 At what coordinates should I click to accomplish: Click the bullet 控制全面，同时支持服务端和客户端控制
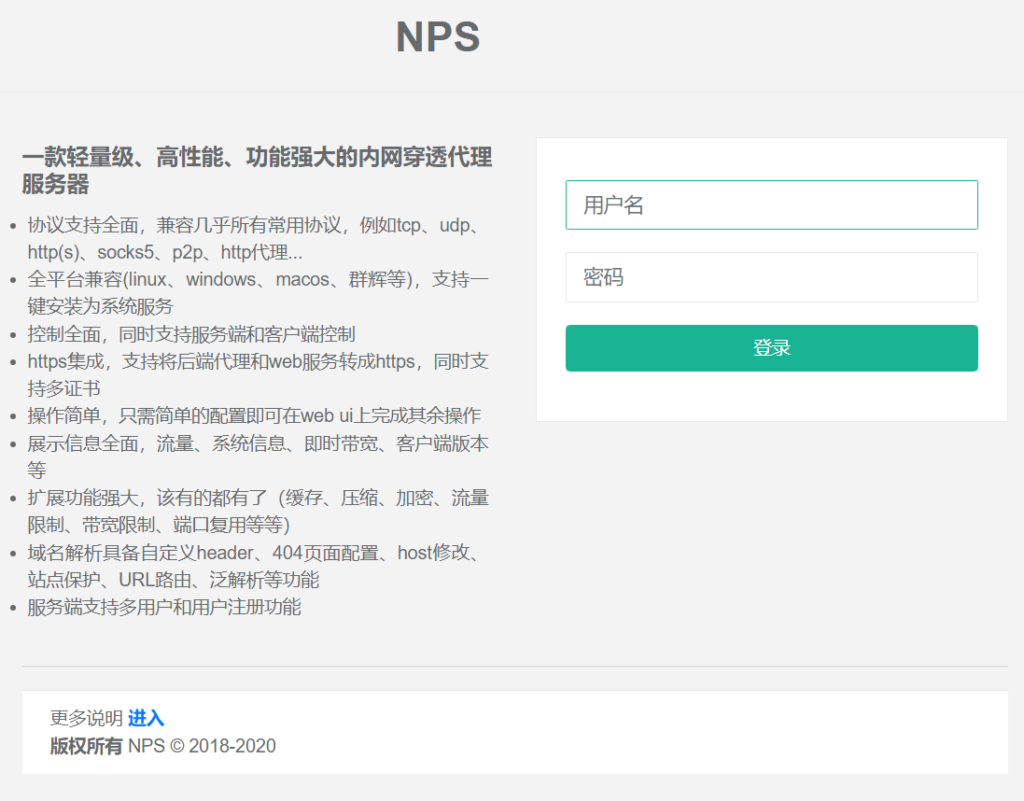tap(191, 334)
